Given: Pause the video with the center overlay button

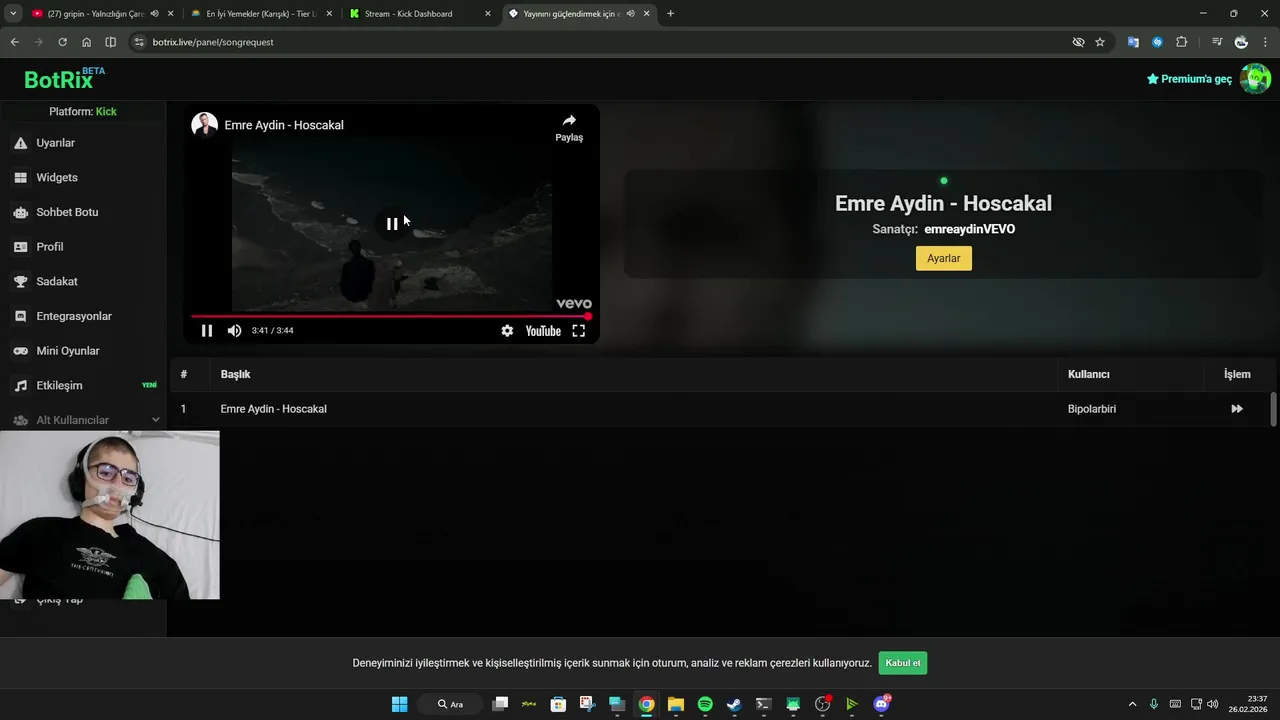Looking at the screenshot, I should tap(392, 224).
